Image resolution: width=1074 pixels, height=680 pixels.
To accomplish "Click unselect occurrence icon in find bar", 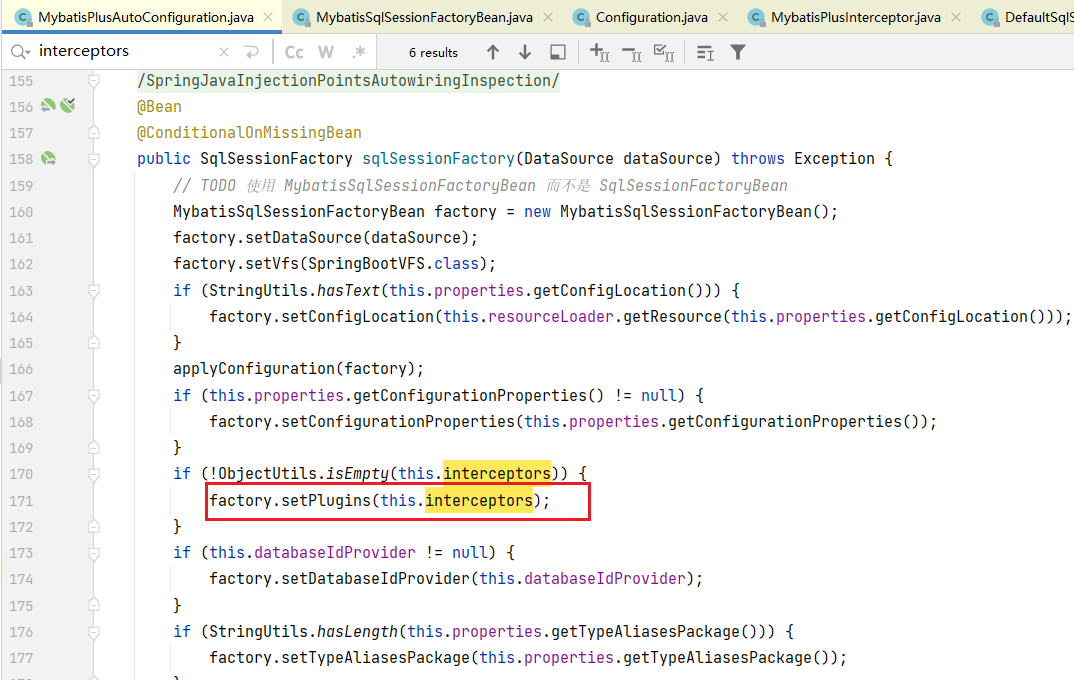I will (631, 52).
